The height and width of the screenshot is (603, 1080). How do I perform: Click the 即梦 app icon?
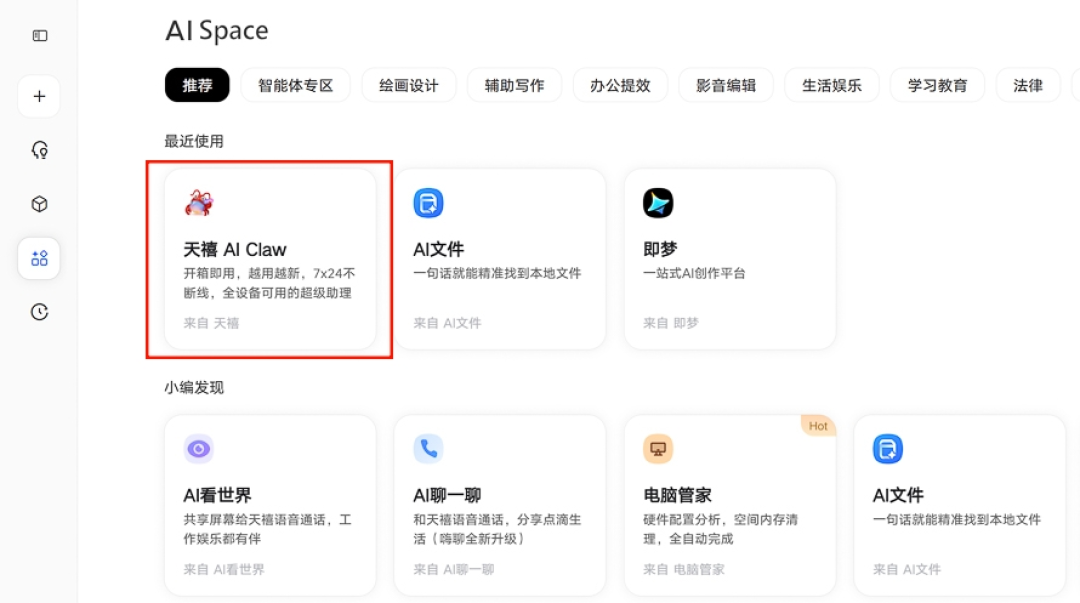click(x=658, y=203)
